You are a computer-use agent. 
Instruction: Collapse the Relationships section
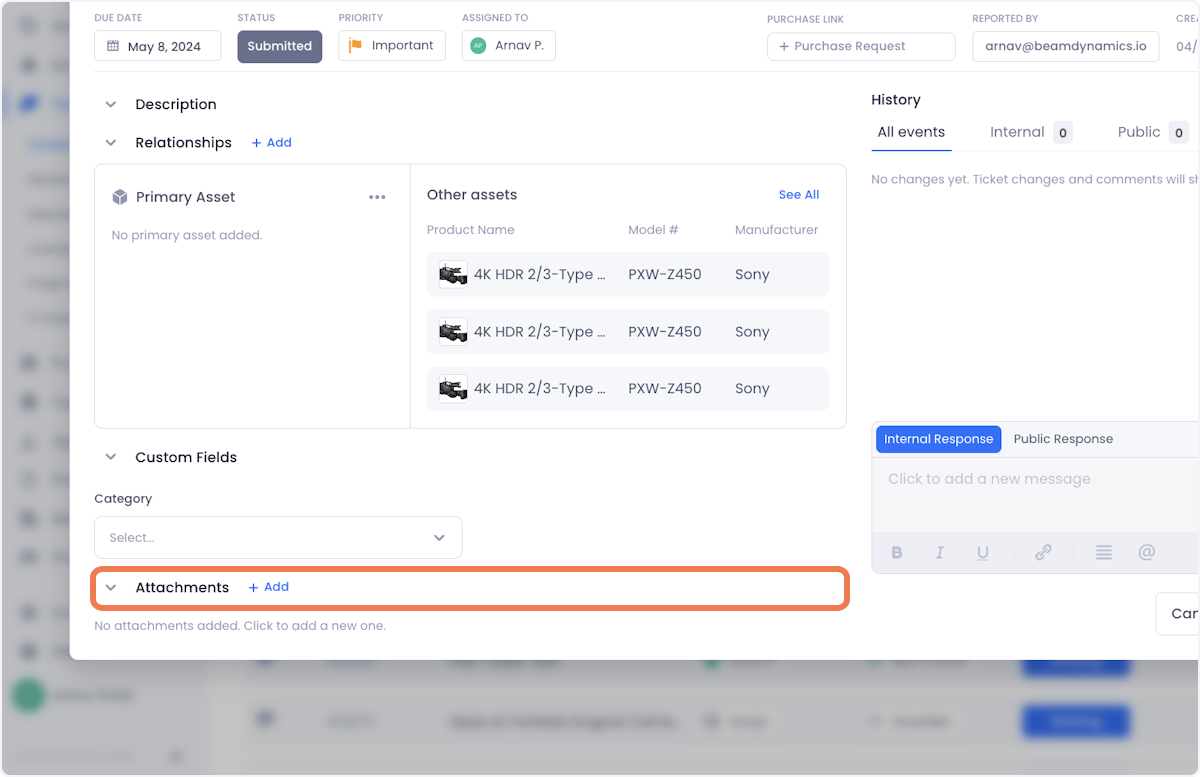click(111, 143)
